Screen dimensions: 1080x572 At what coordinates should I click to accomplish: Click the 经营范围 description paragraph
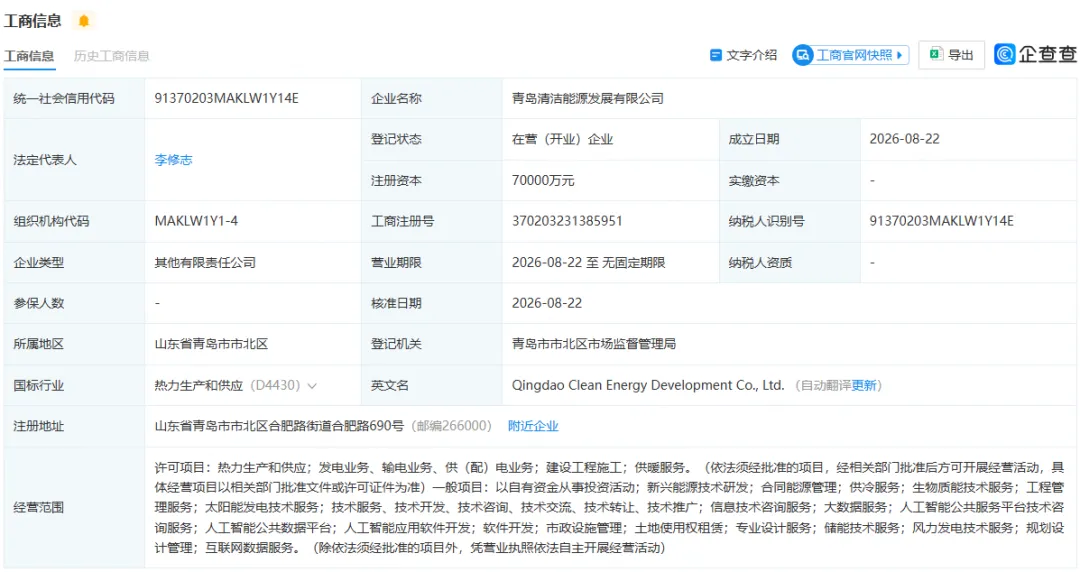point(610,507)
